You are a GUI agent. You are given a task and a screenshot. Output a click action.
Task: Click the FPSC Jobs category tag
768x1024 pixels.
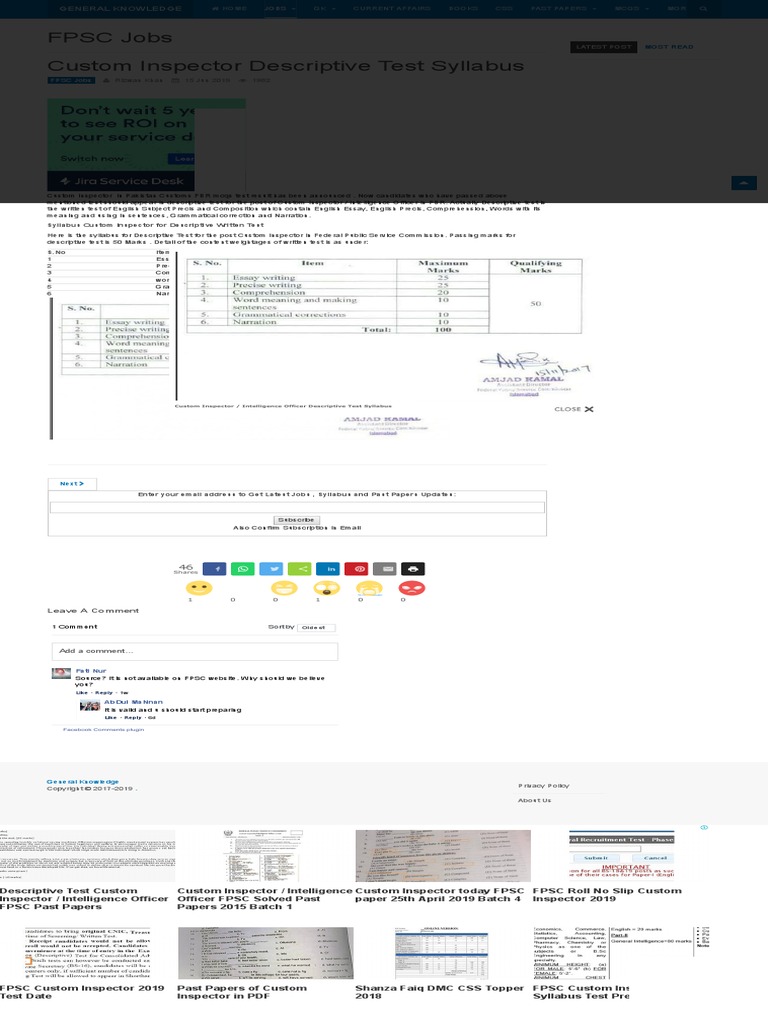(x=71, y=80)
